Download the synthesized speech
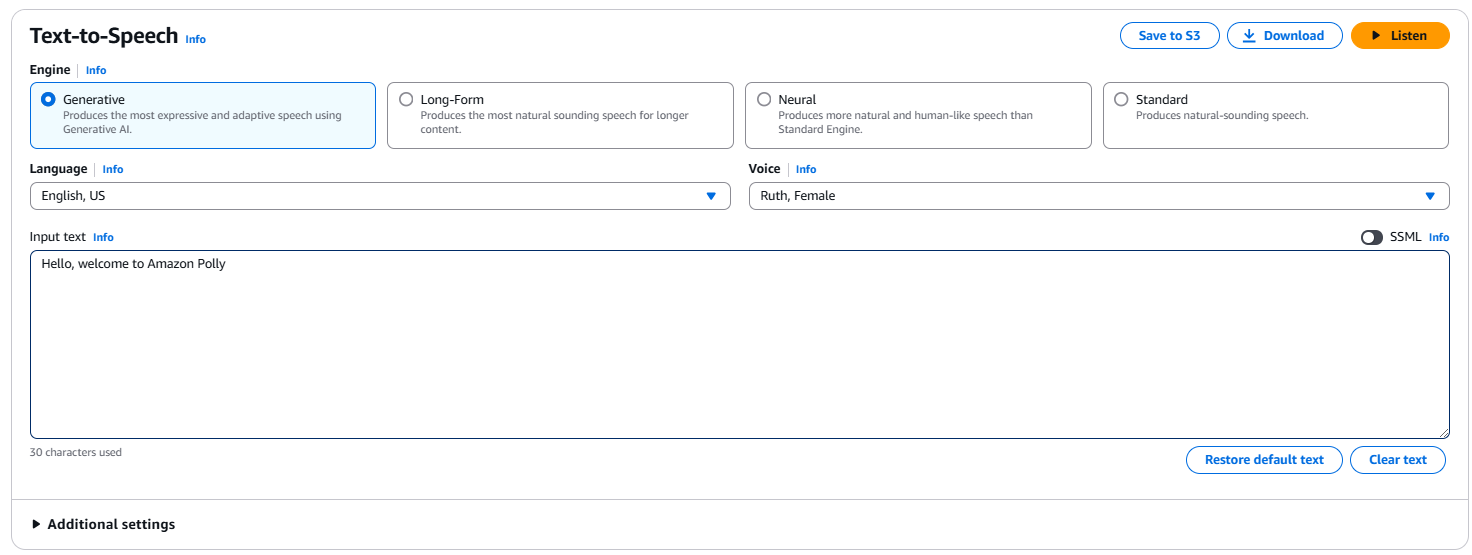 pyautogui.click(x=1283, y=35)
